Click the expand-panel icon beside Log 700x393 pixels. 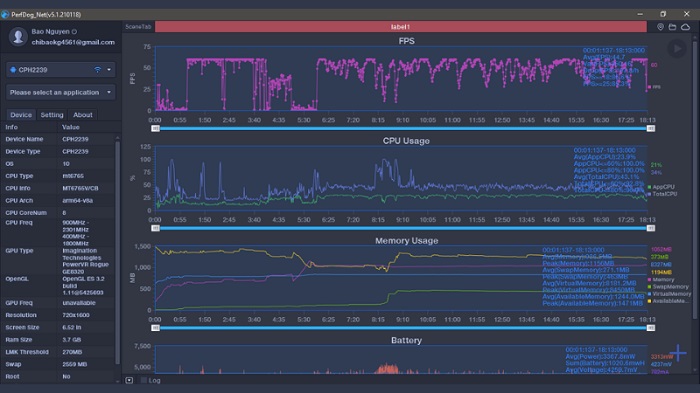[x=129, y=380]
